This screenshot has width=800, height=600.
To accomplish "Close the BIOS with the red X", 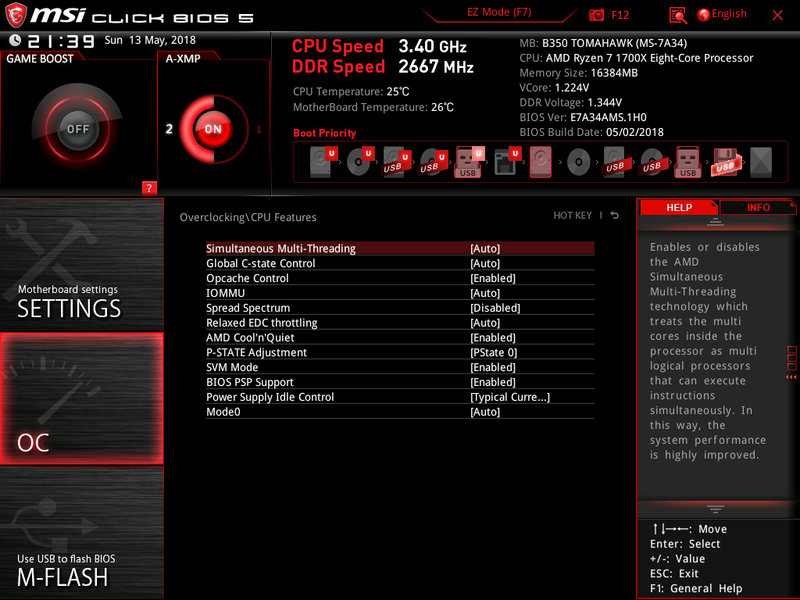I will pyautogui.click(x=778, y=15).
